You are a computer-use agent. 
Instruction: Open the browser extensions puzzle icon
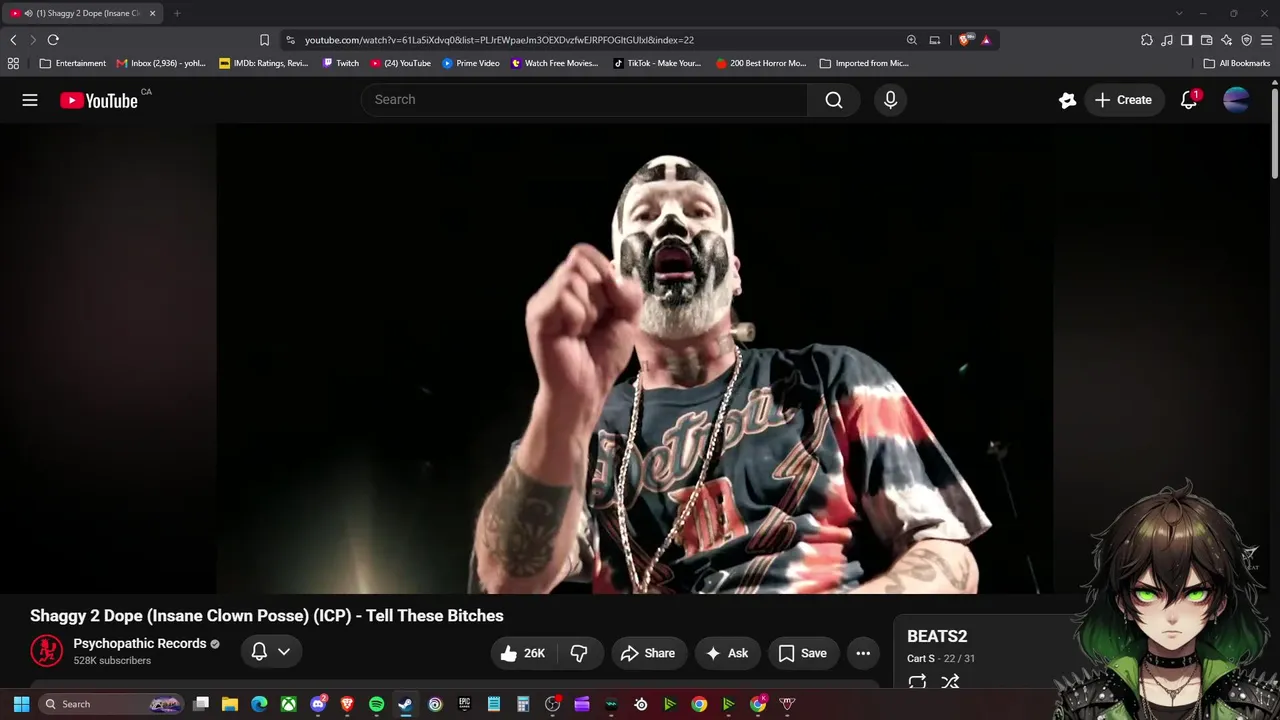point(1147,40)
